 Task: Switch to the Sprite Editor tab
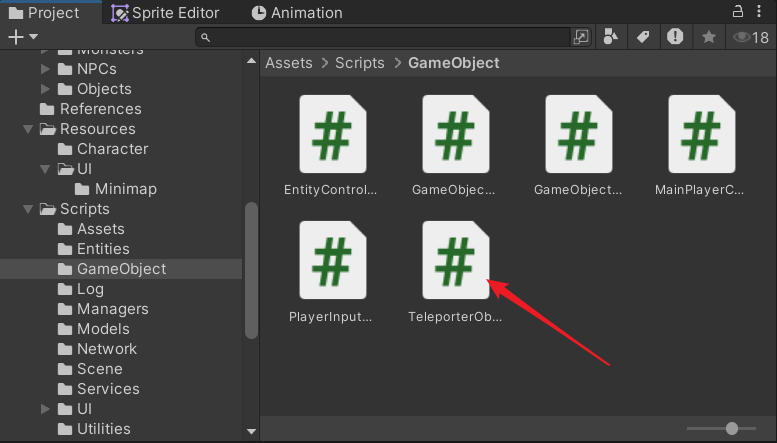pos(166,13)
